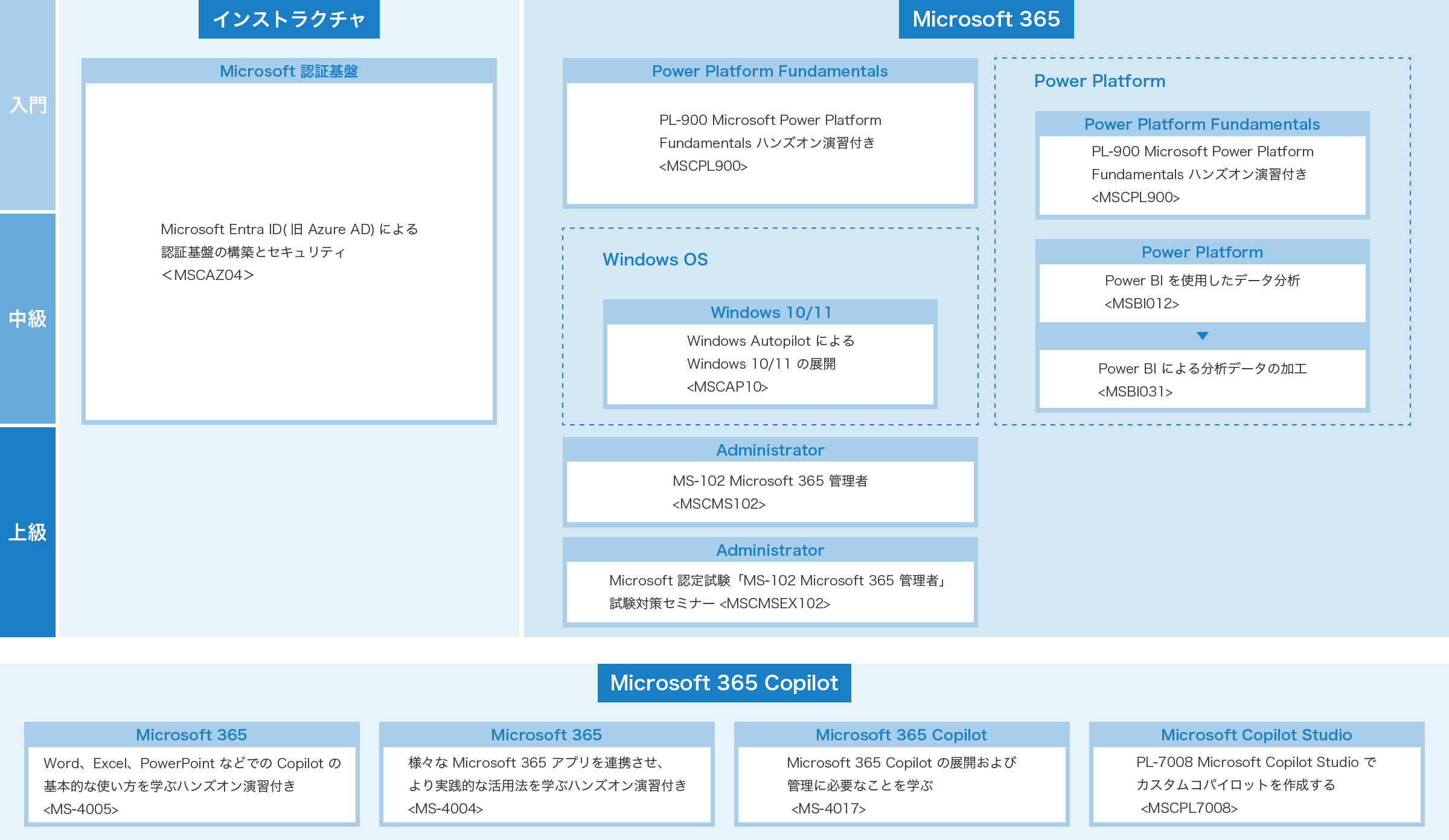The image size is (1449, 840).
Task: Click the Microsoft 365 Copilot section header
Action: (724, 683)
